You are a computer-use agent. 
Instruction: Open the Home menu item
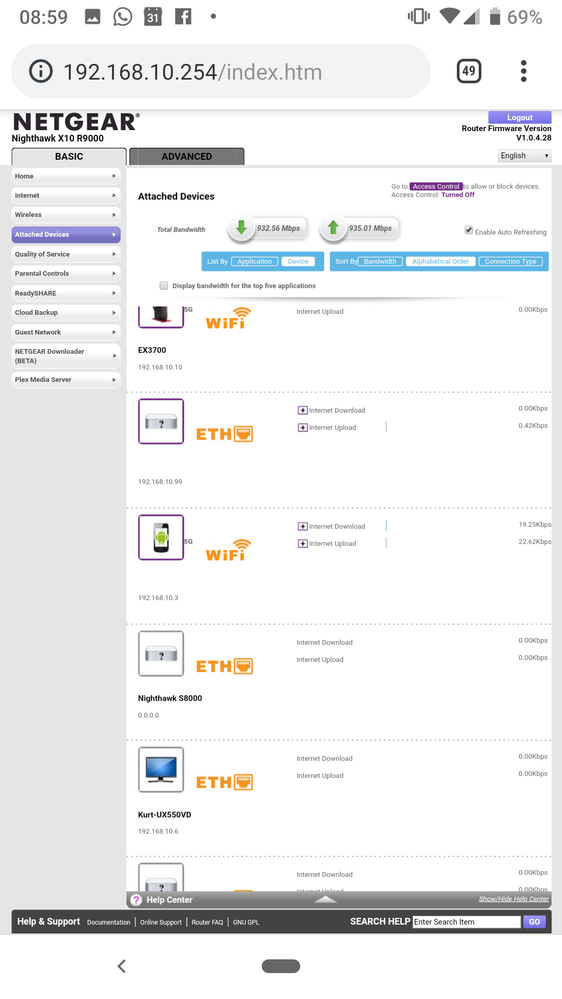(x=66, y=176)
